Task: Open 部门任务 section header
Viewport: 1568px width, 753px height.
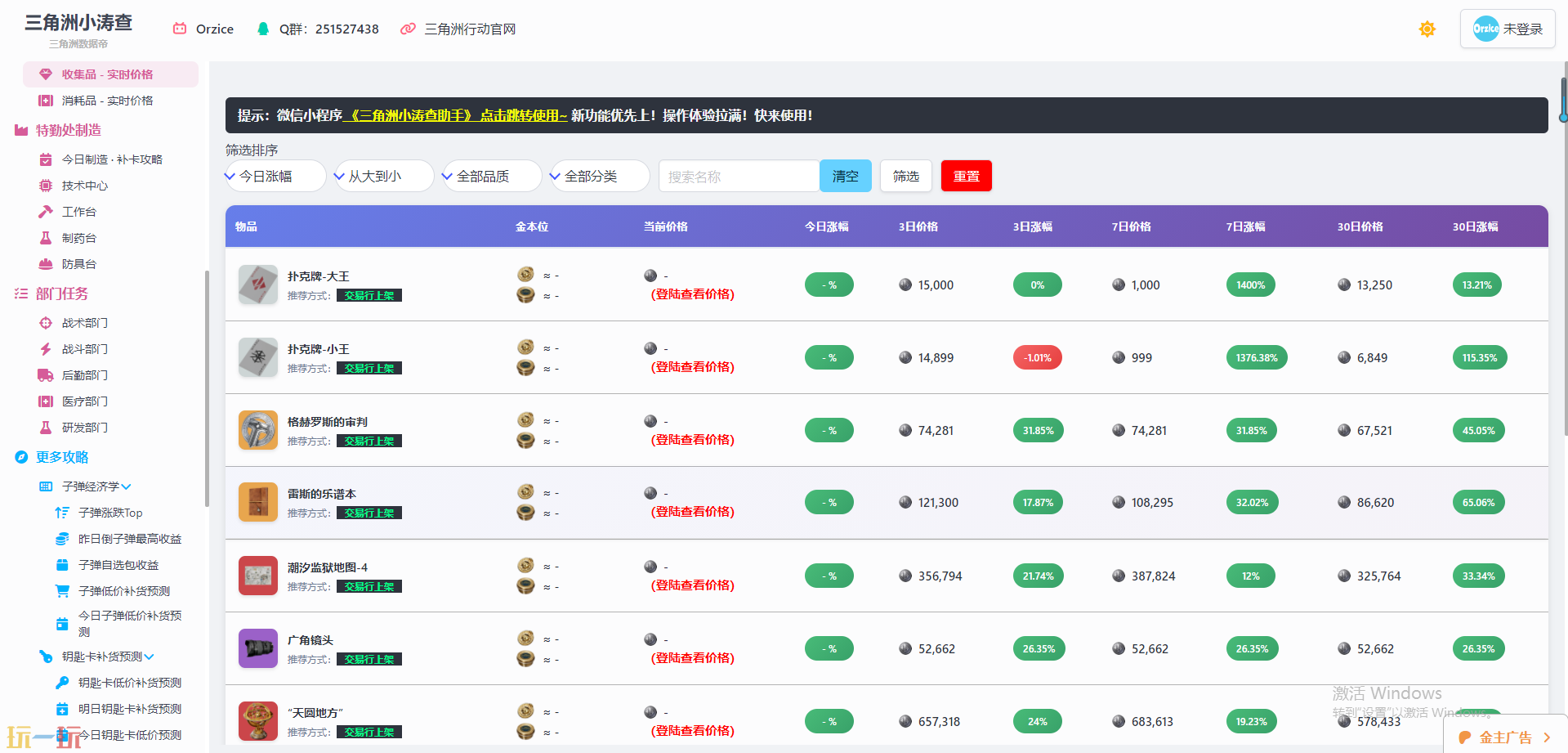Action: pos(62,294)
